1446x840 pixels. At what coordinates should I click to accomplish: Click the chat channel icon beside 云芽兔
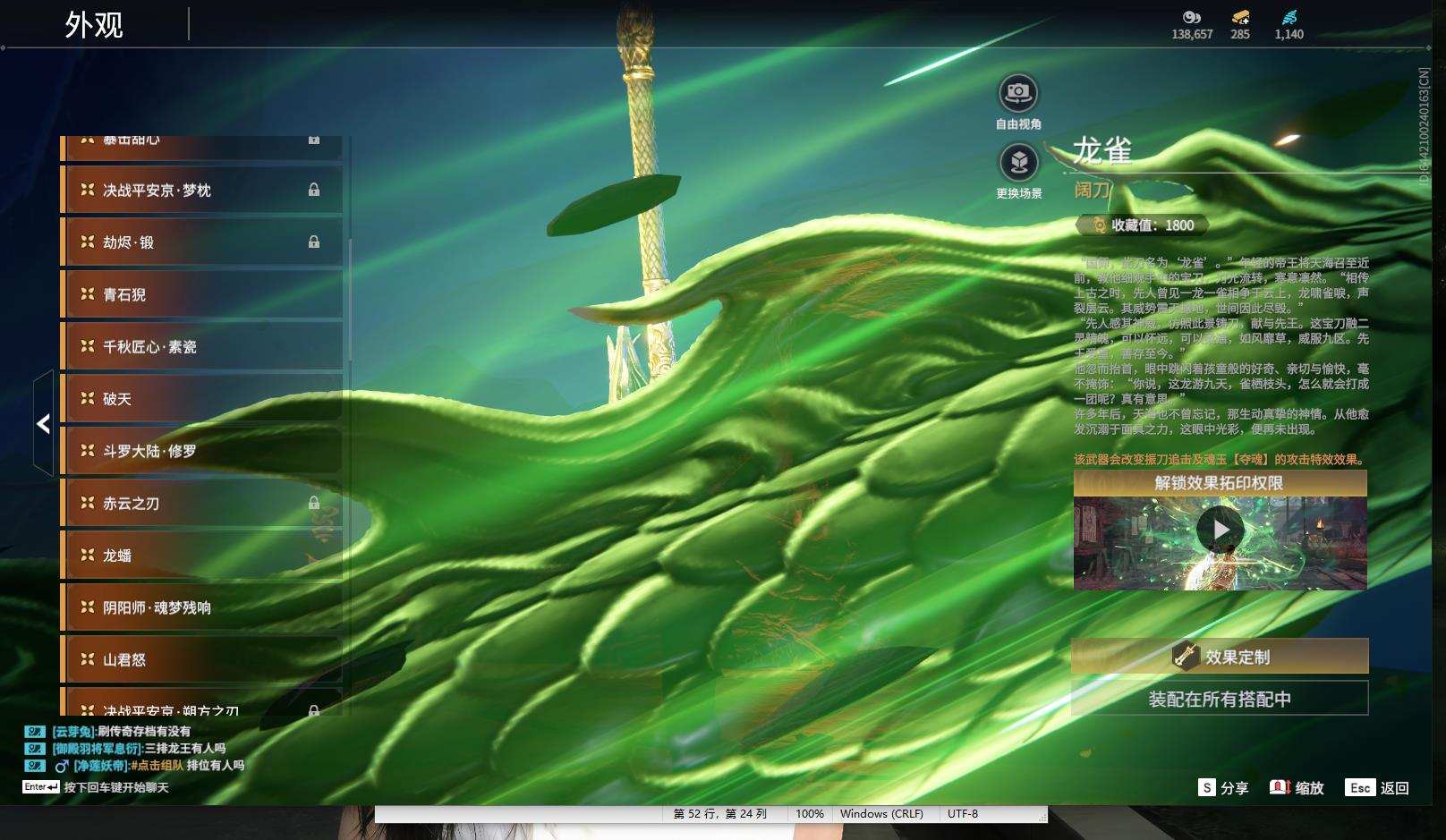pyautogui.click(x=34, y=732)
